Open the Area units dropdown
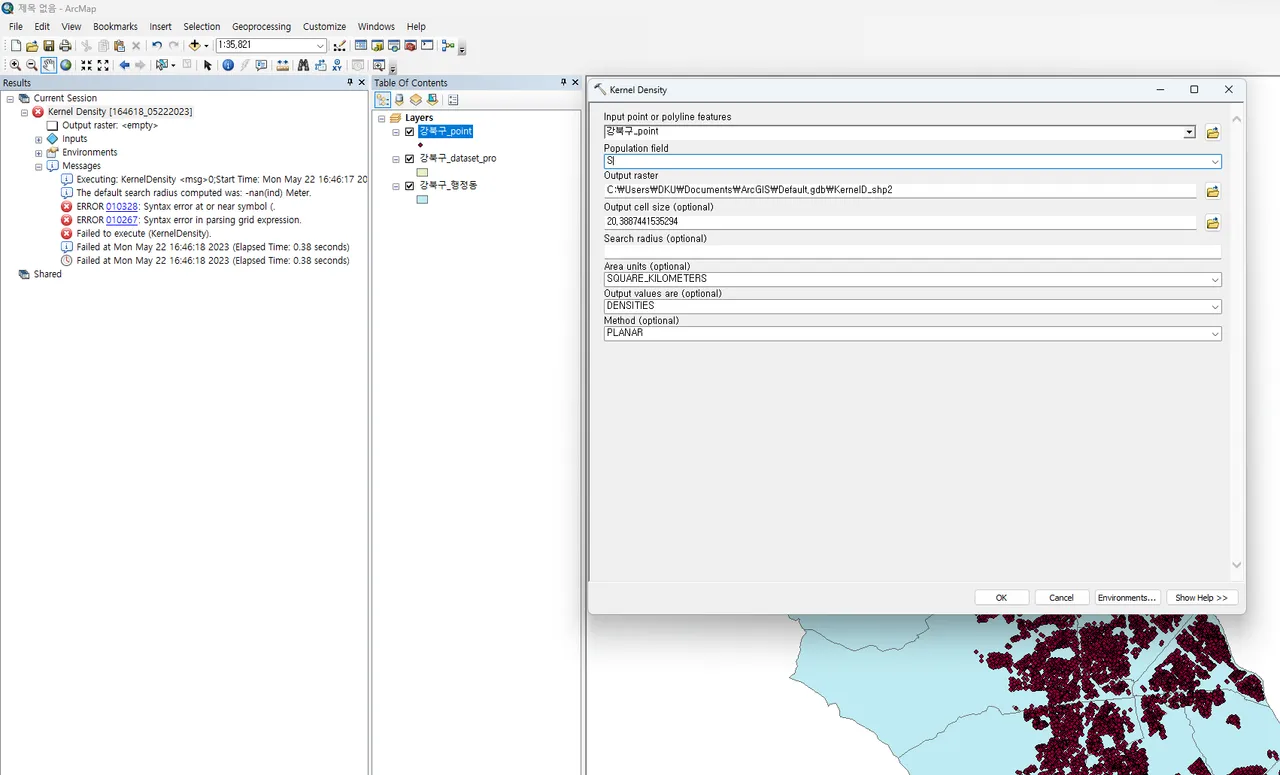1280x775 pixels. [1215, 280]
